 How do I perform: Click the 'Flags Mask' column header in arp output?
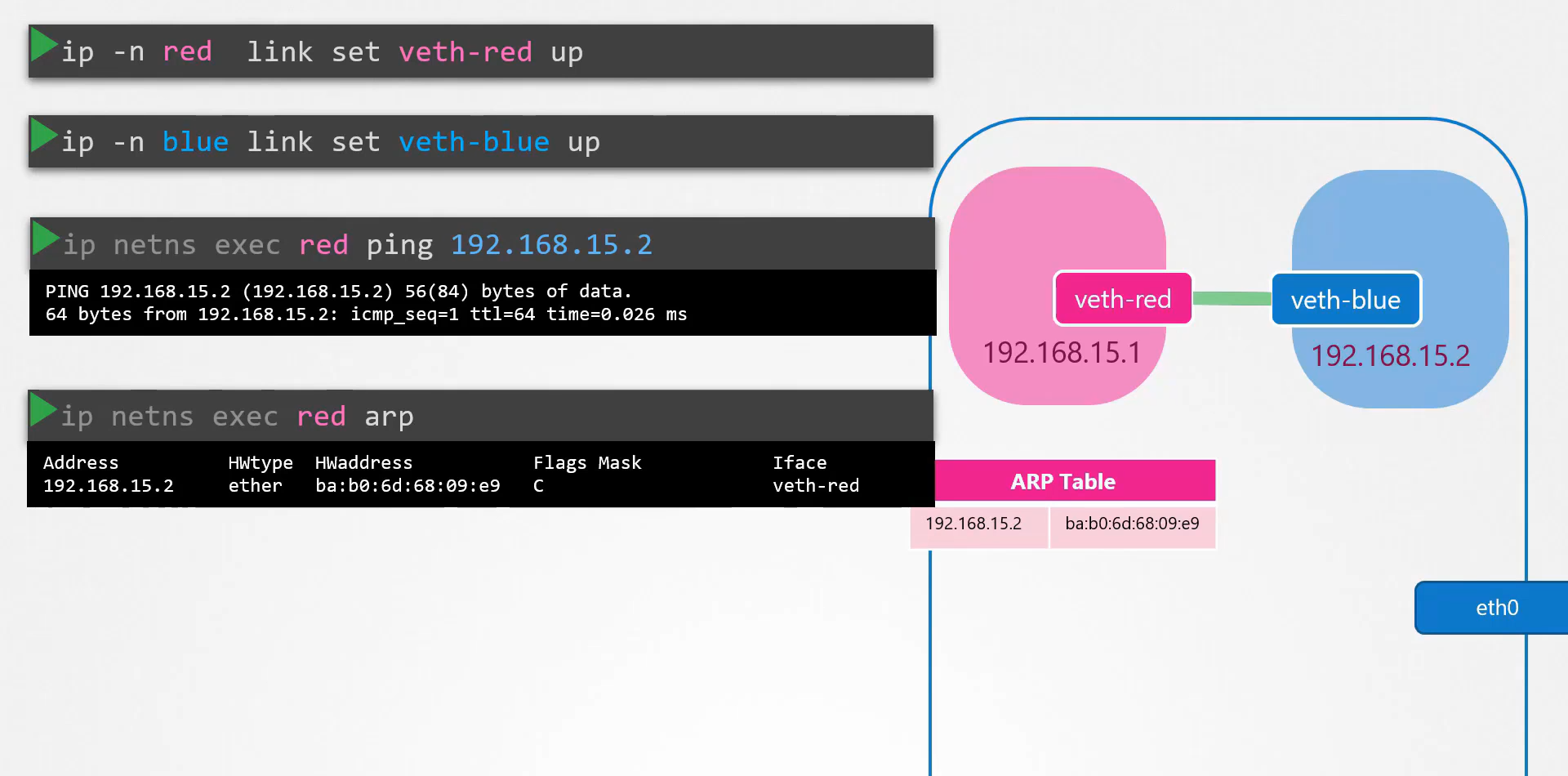587,463
